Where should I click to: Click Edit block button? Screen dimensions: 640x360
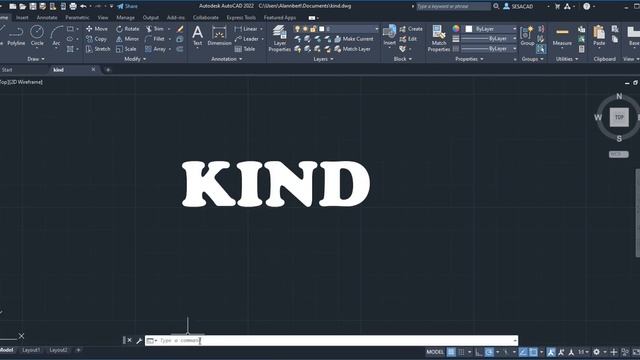click(x=408, y=39)
